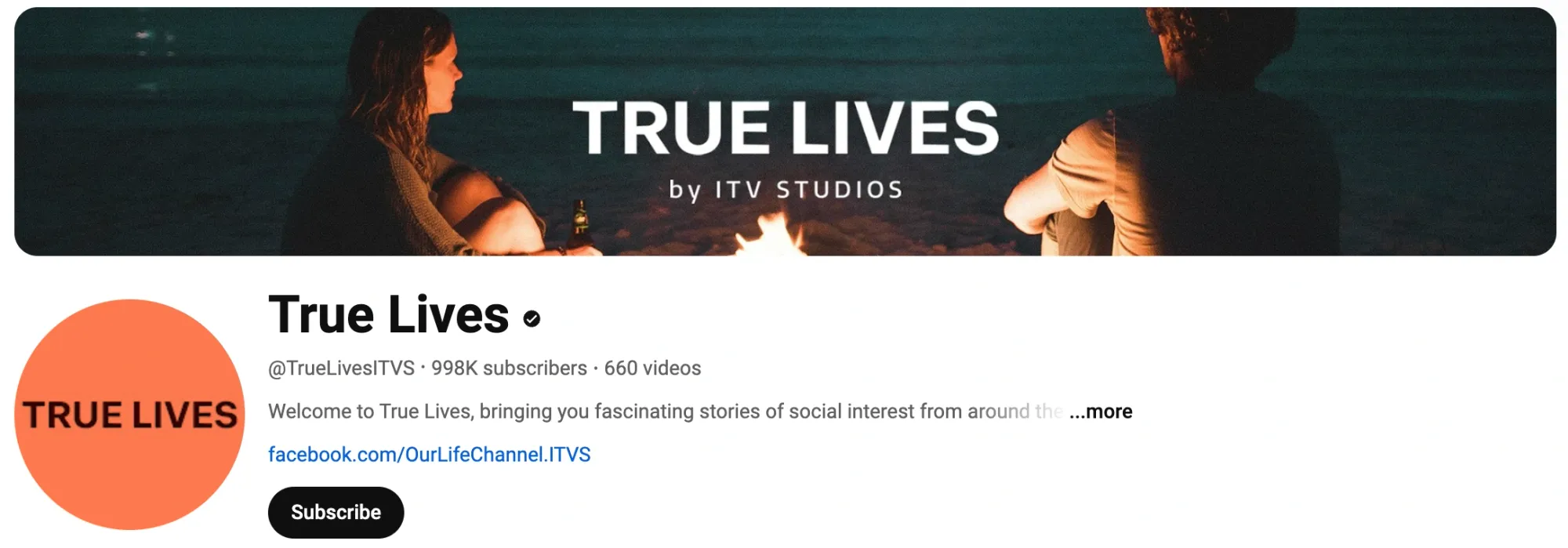The image size is (1568, 548).
Task: Open the facebook.com/OurLifeChannel.ITVS link
Action: [429, 455]
